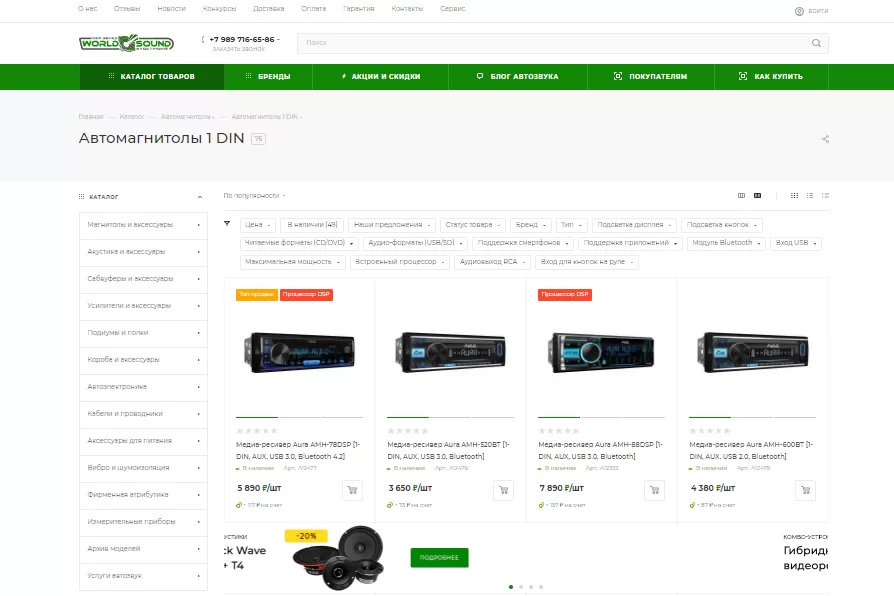Open the 'Вход USB' filter dropdown
The width and height of the screenshot is (894, 596).
[796, 243]
